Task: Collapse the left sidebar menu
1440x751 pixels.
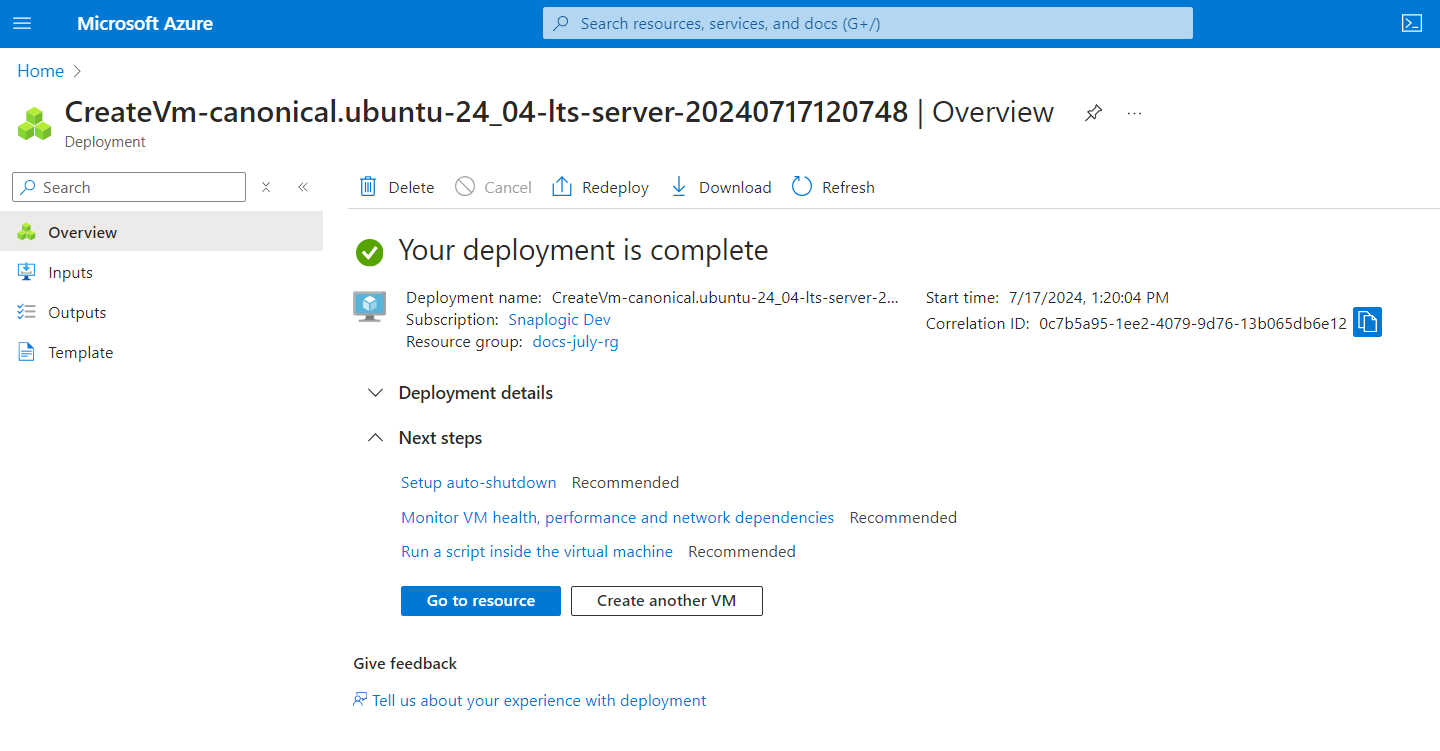Action: point(303,187)
